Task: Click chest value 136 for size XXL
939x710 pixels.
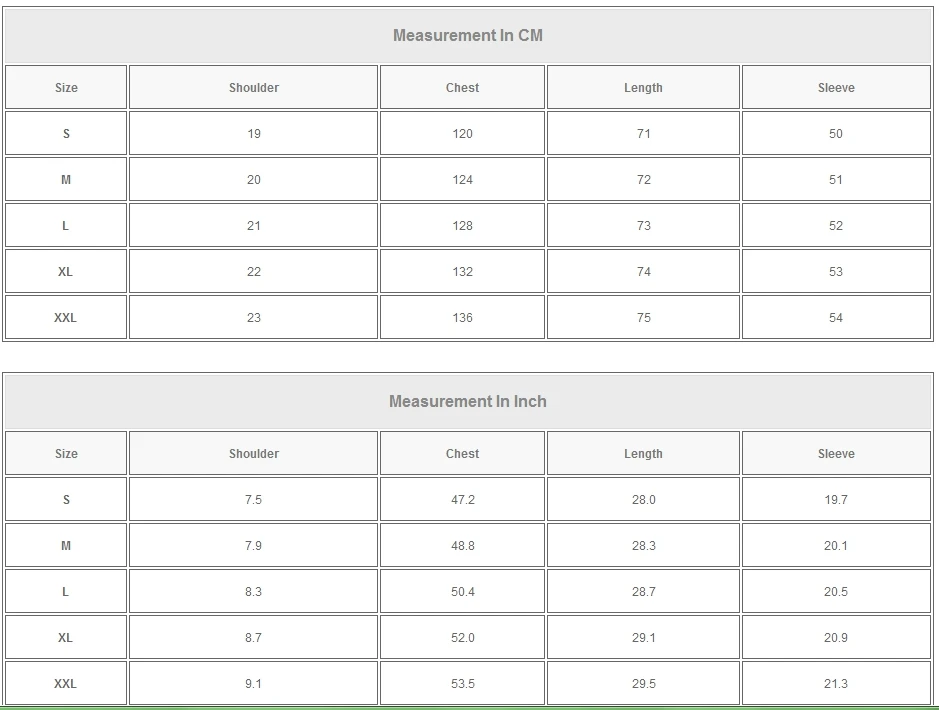Action: coord(462,318)
